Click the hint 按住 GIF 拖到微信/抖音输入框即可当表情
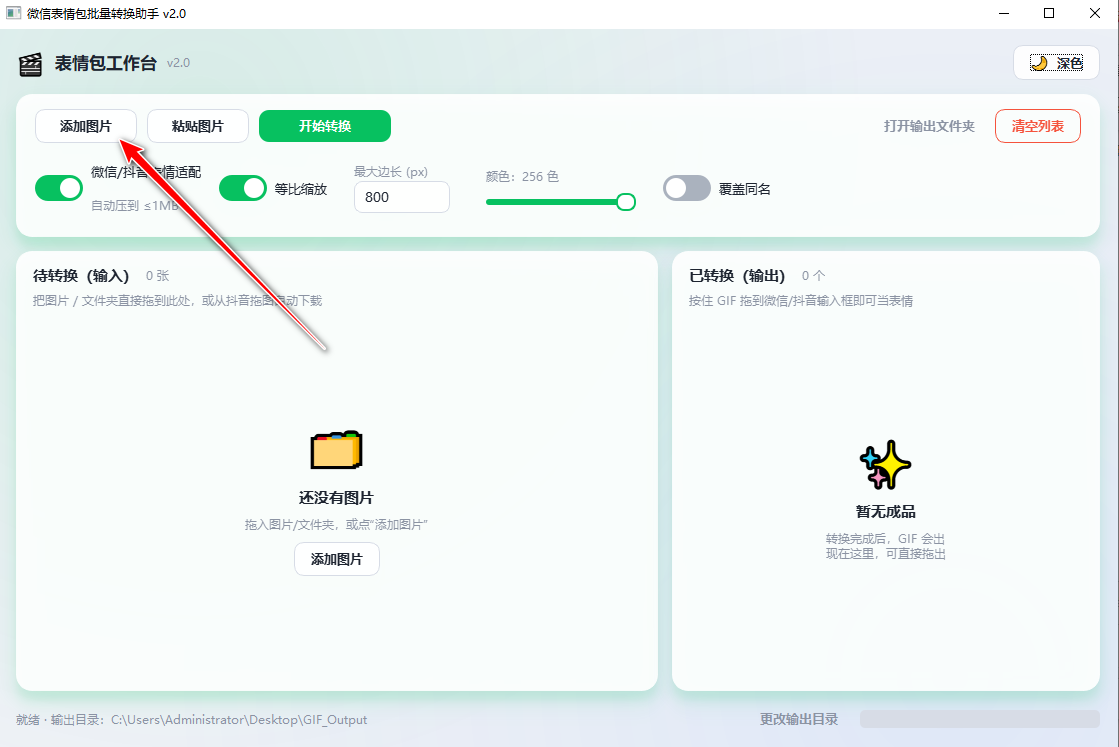The width and height of the screenshot is (1119, 747). point(801,301)
